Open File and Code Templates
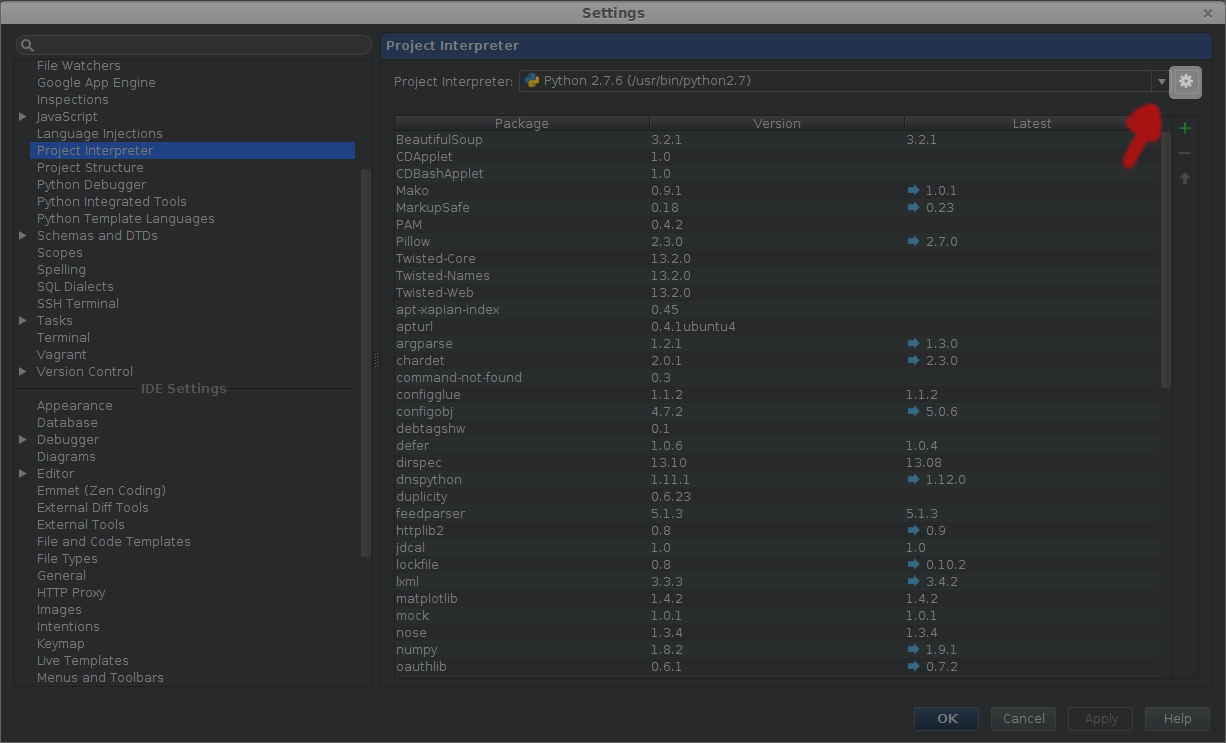1226x743 pixels. click(x=114, y=542)
